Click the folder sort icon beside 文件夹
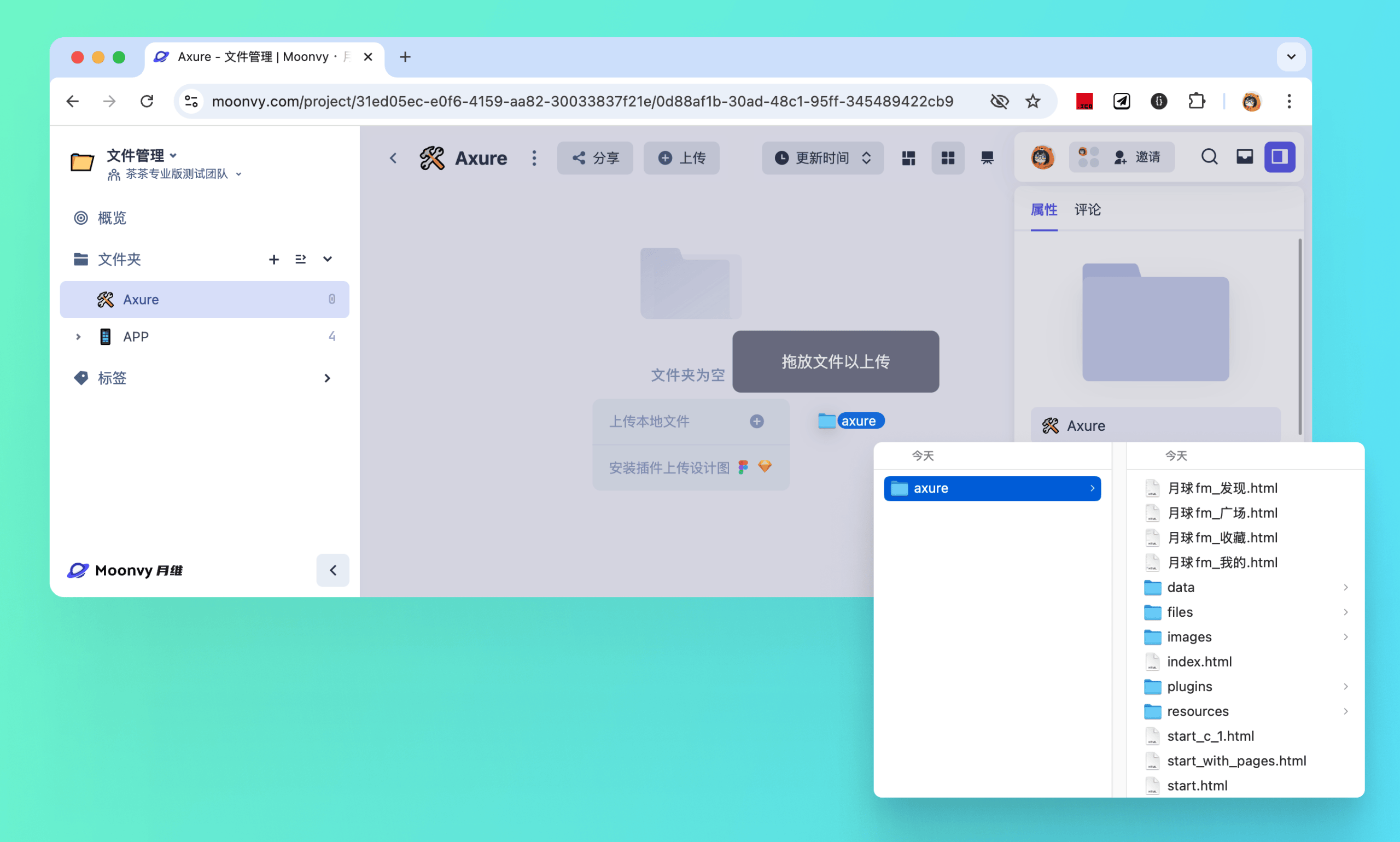This screenshot has height=842, width=1400. pyautogui.click(x=301, y=259)
